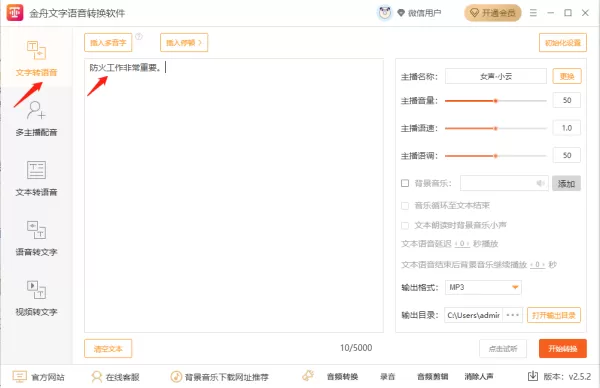Click the diamond icon next to 微信用户
Image resolution: width=600 pixels, height=388 pixels.
click(401, 13)
